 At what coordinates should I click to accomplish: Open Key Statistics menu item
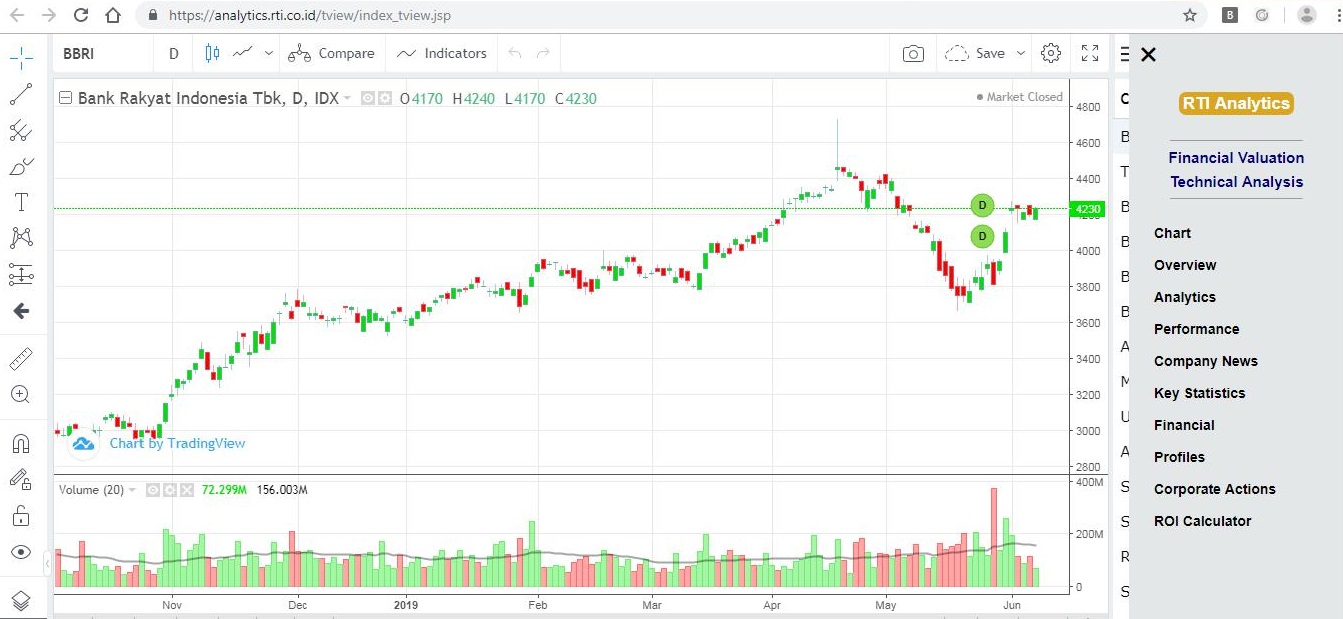pyautogui.click(x=1200, y=393)
